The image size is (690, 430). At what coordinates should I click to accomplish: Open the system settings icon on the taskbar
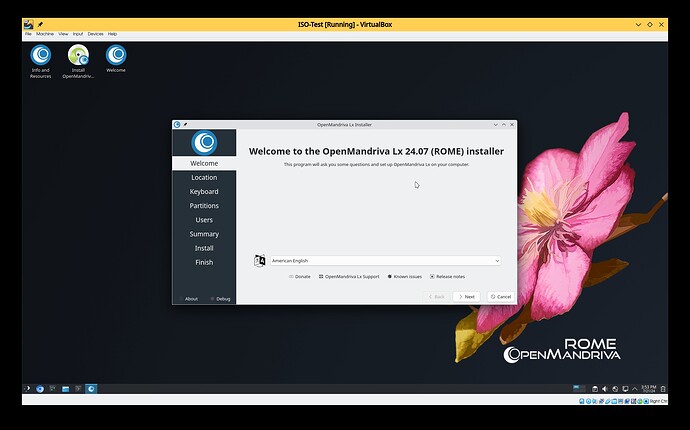click(x=53, y=389)
